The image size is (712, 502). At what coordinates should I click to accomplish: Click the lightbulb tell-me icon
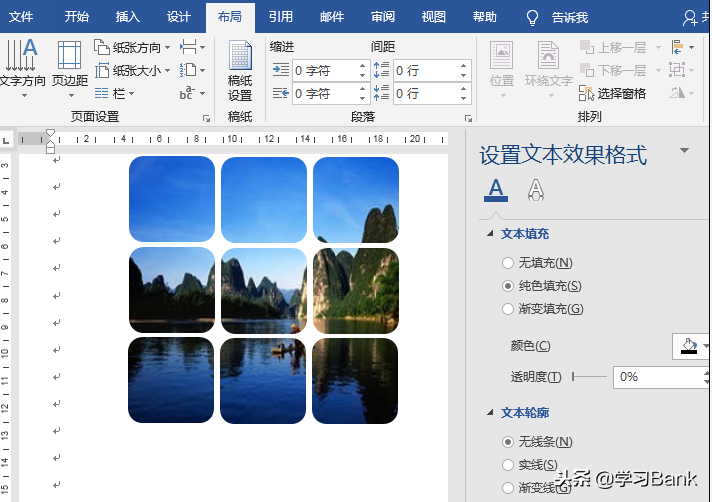pyautogui.click(x=532, y=18)
